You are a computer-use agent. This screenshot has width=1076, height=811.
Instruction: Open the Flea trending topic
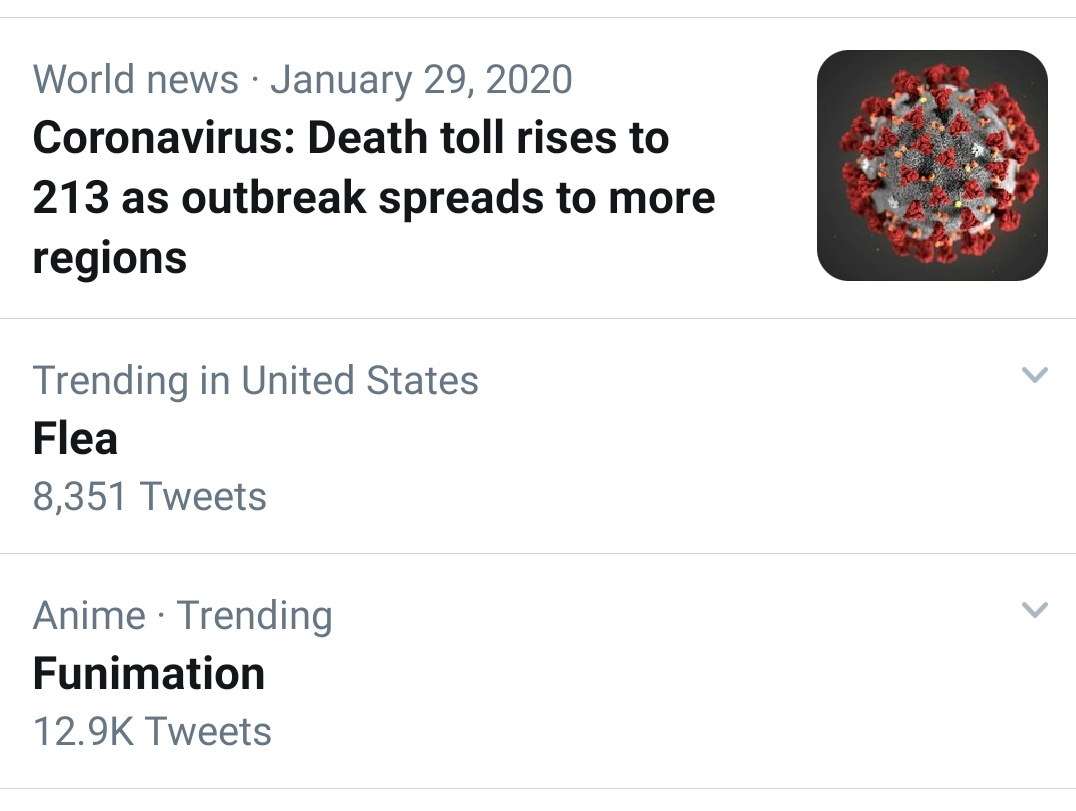75,438
